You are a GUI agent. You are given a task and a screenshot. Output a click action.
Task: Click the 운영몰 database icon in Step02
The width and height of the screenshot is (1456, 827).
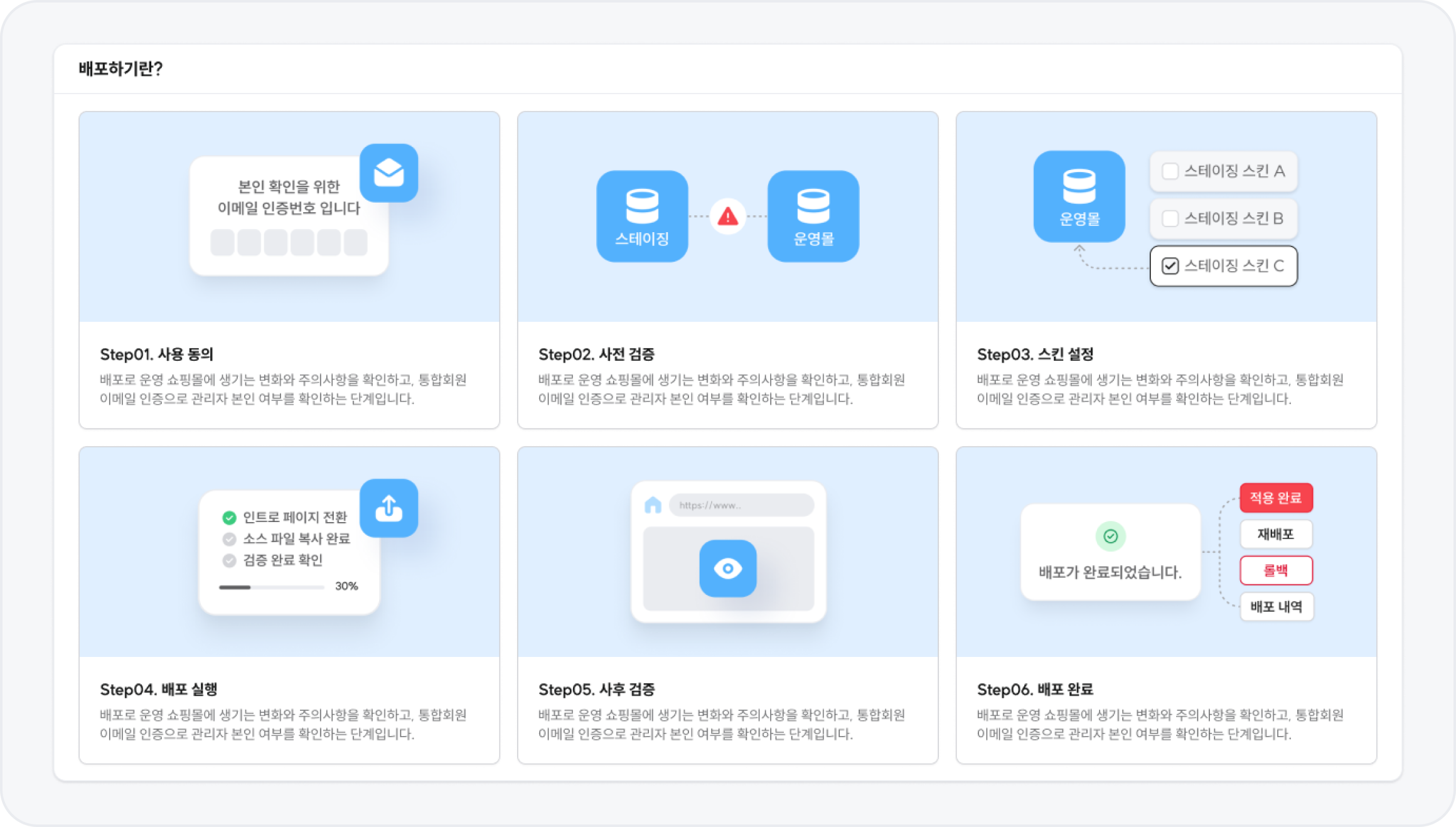click(x=813, y=216)
